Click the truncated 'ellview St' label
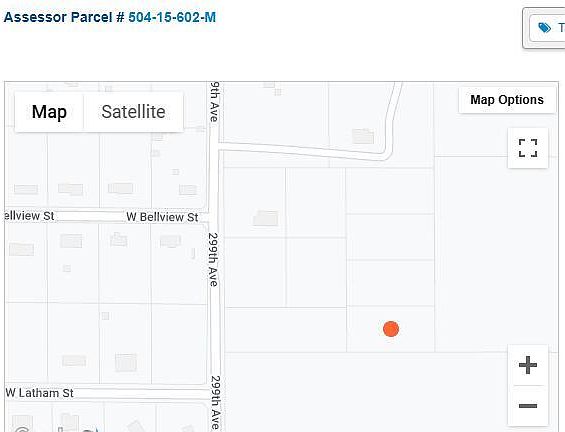The image size is (565, 432). [x=29, y=216]
